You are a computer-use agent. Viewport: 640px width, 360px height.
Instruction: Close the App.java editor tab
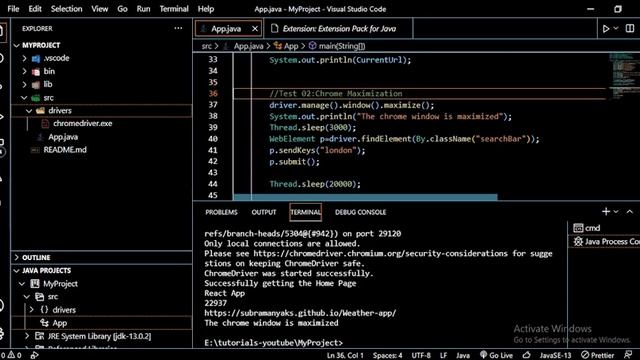(x=255, y=29)
